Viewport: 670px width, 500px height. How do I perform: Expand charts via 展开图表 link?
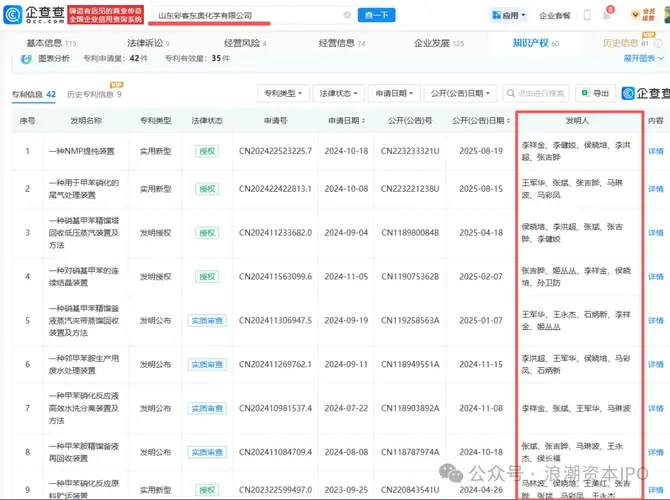(x=643, y=58)
